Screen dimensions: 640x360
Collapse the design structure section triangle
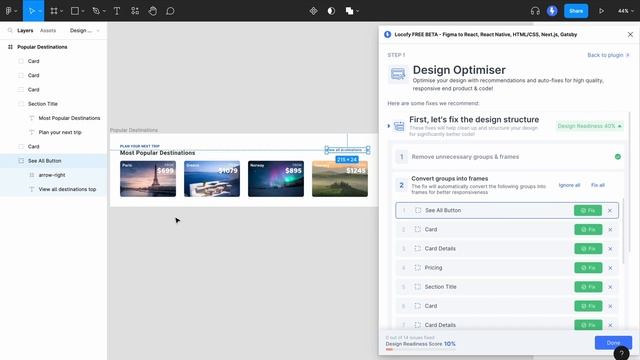389,126
